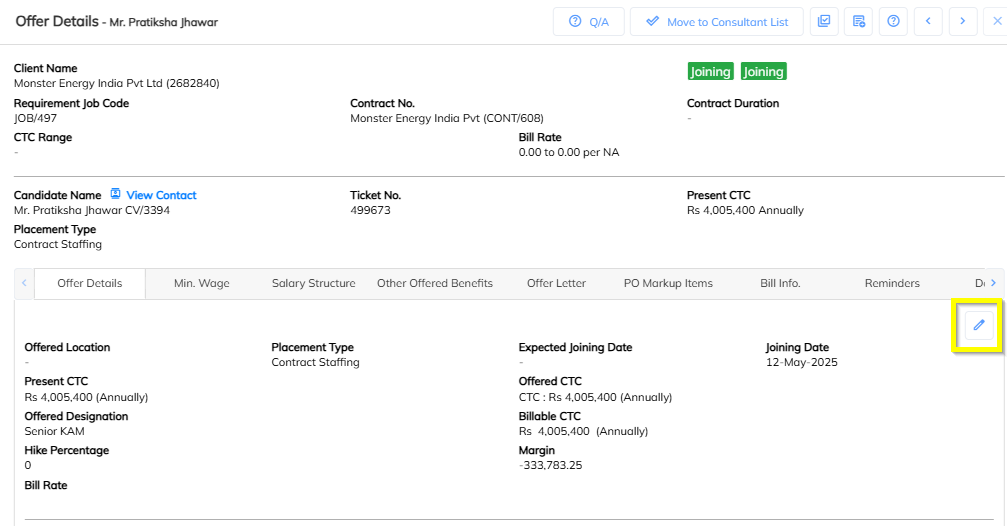Close the Offer Details panel
This screenshot has height=526, width=1007.
click(996, 21)
